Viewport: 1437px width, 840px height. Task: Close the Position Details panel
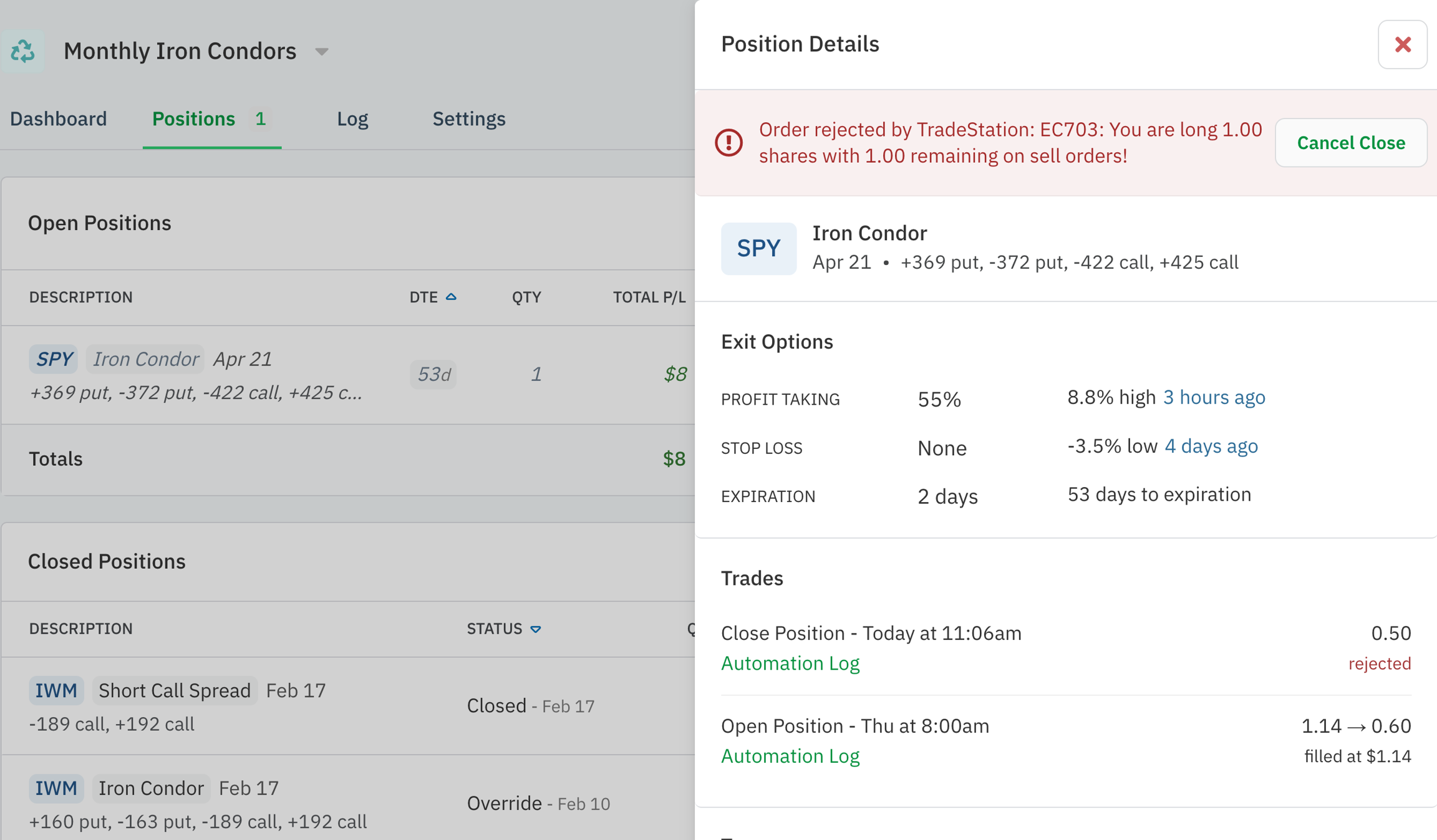(x=1403, y=44)
